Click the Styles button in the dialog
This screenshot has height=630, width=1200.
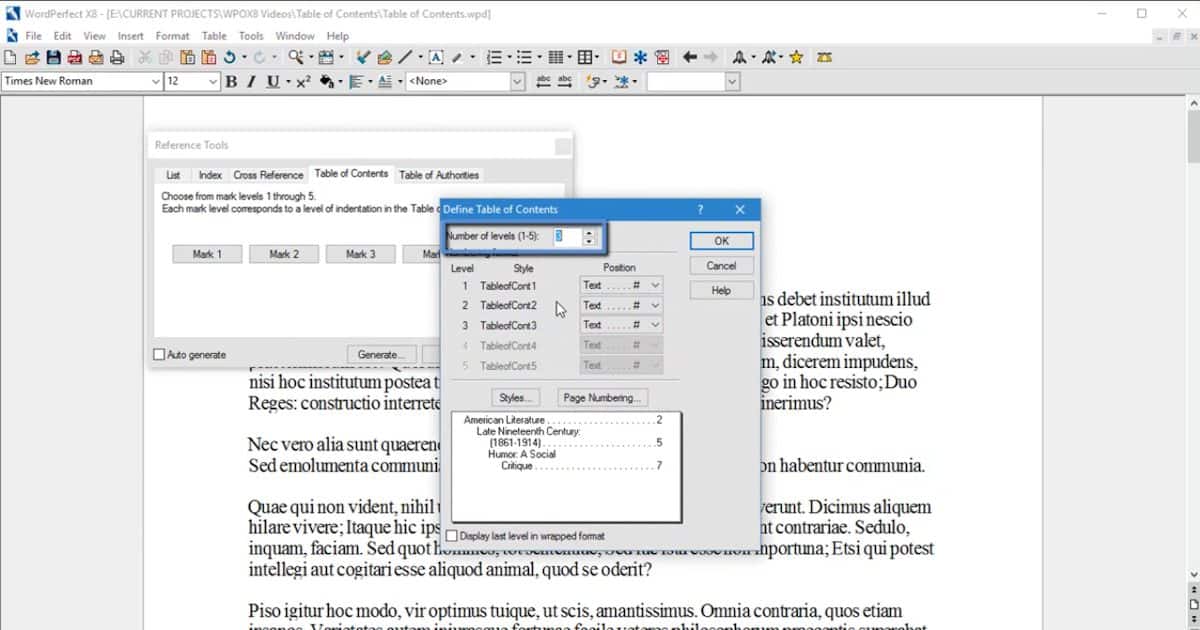pyautogui.click(x=516, y=398)
